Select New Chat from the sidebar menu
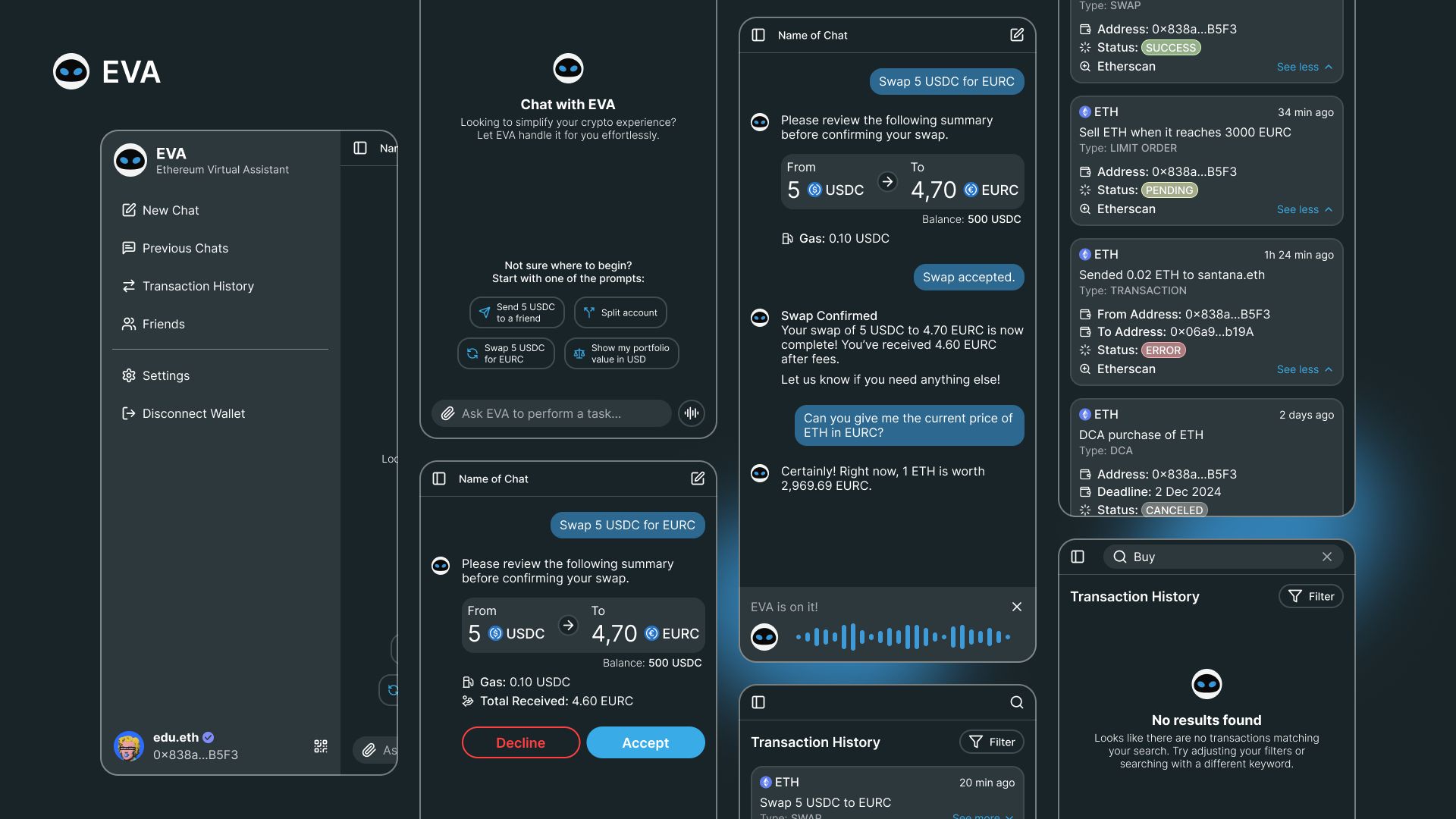This screenshot has height=819, width=1456. (170, 211)
